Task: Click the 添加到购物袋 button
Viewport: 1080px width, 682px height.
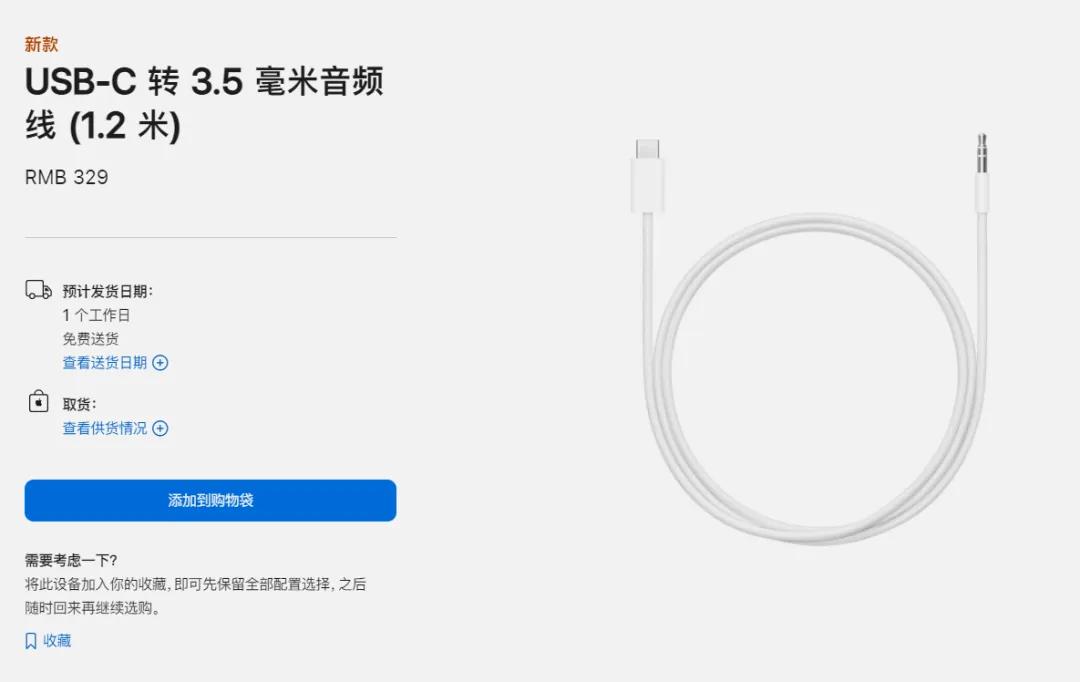Action: (210, 500)
